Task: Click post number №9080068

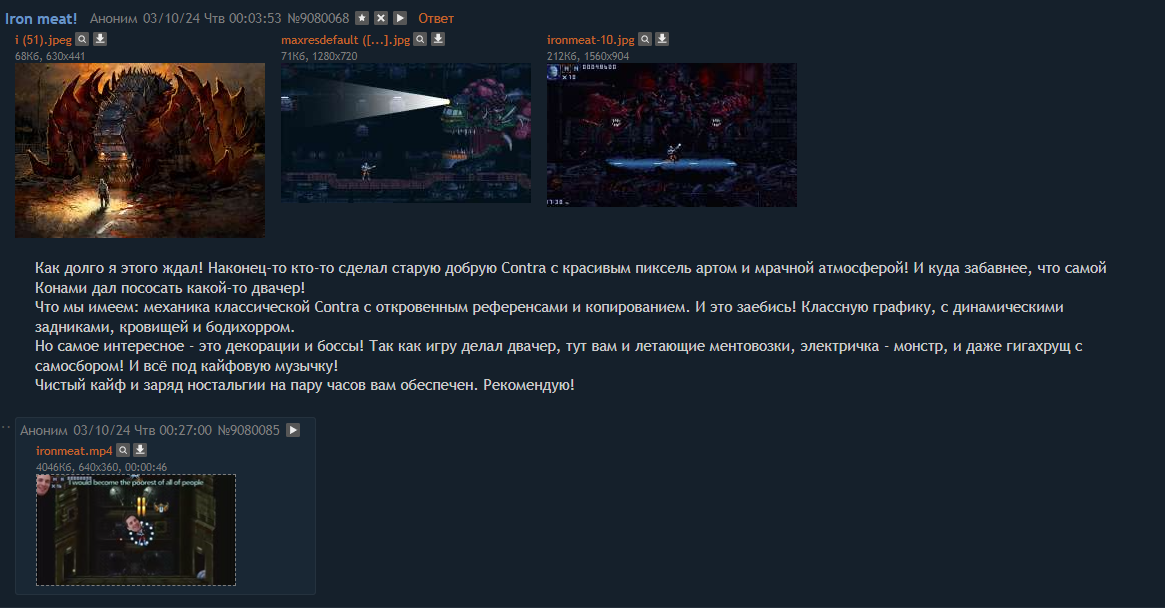Action: coord(318,19)
